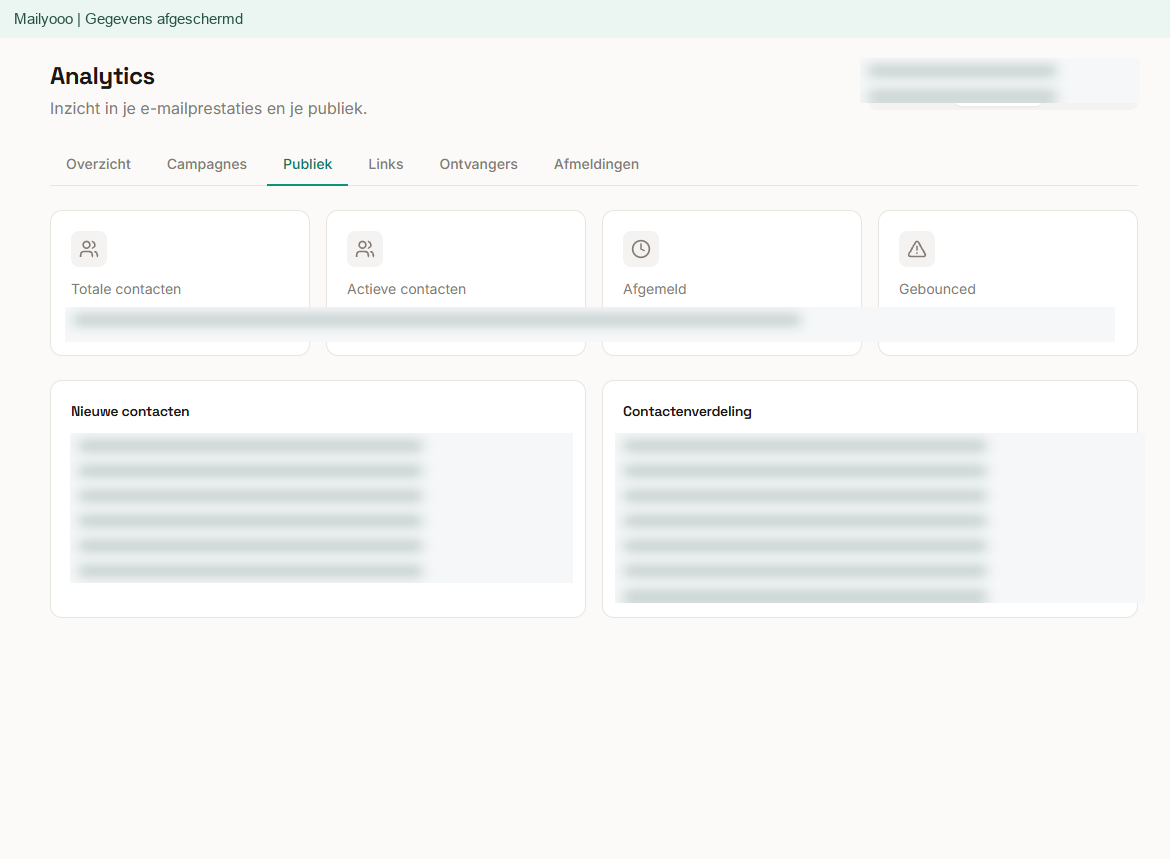Go to the Links tab
1170x859 pixels.
pos(386,164)
